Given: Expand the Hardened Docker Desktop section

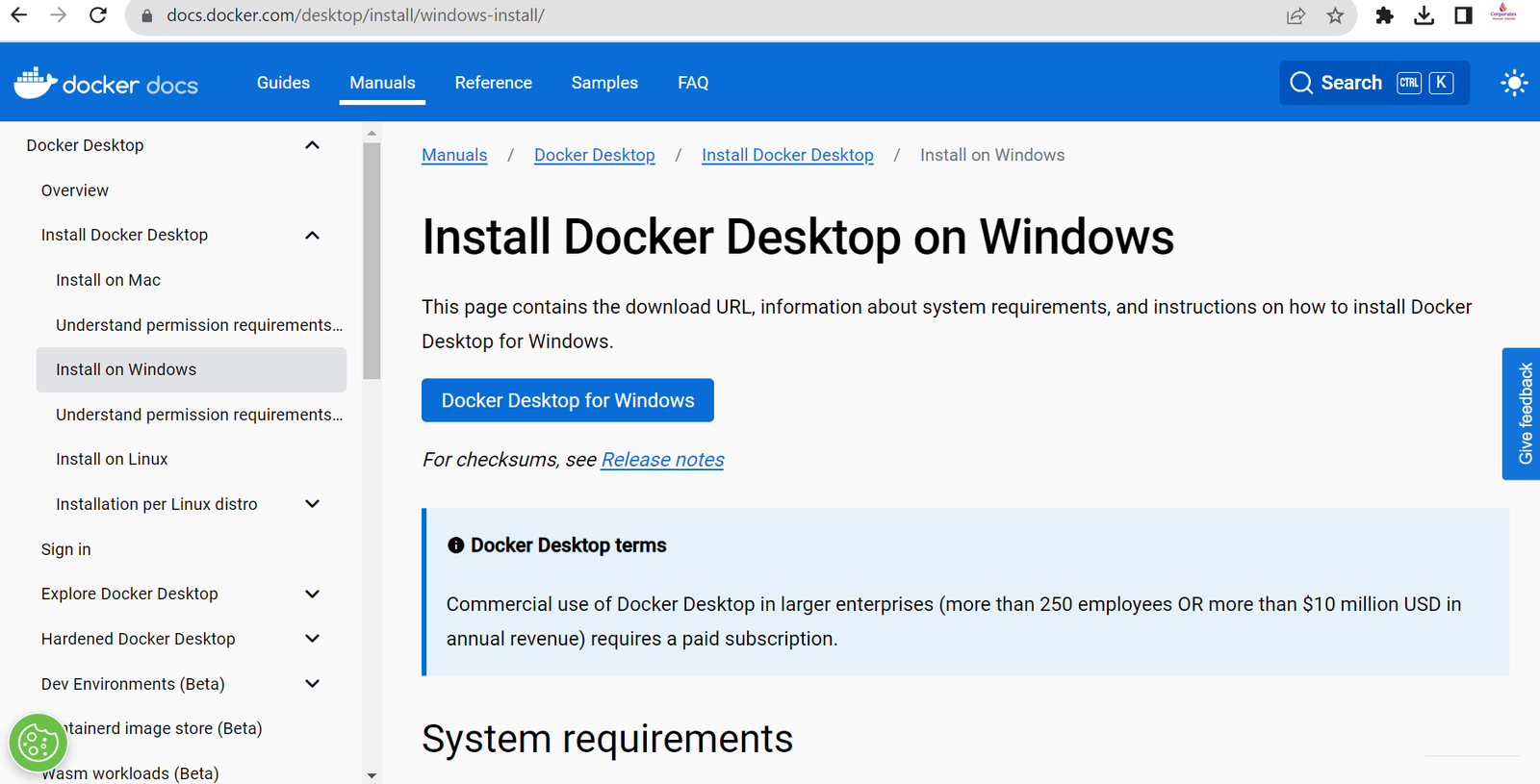Looking at the screenshot, I should pos(312,639).
